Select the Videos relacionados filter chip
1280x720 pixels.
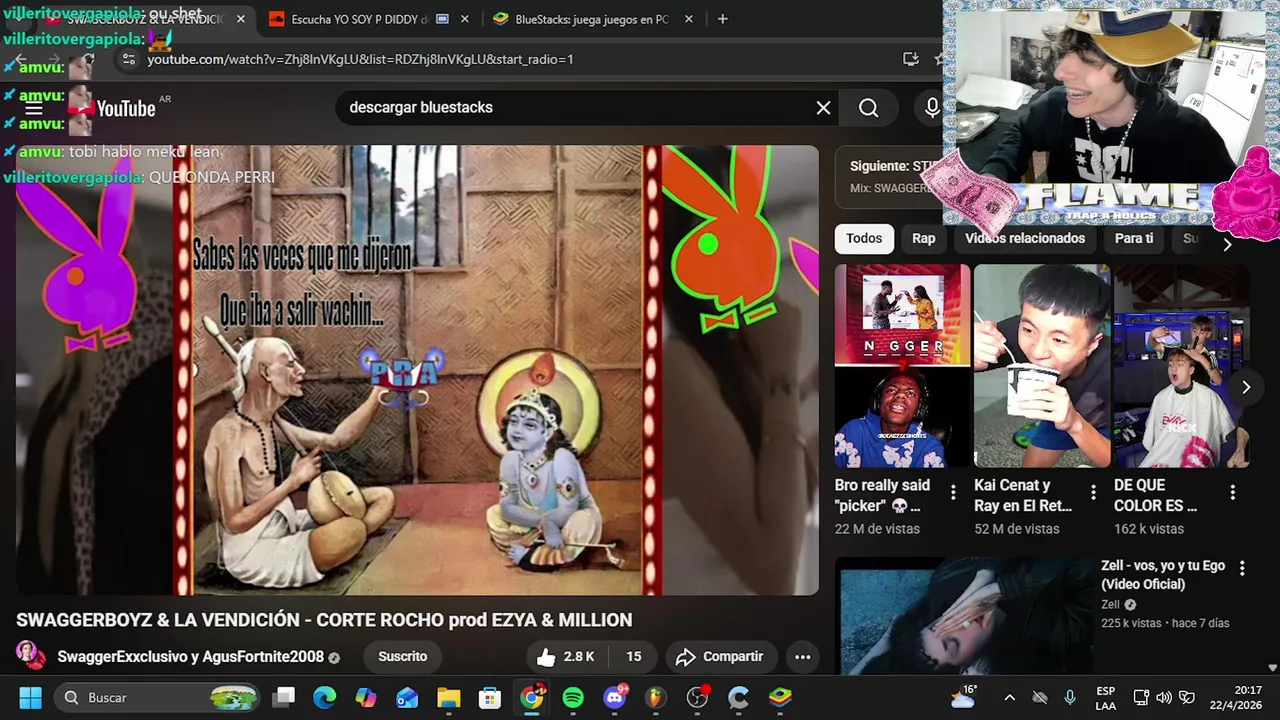[1025, 238]
